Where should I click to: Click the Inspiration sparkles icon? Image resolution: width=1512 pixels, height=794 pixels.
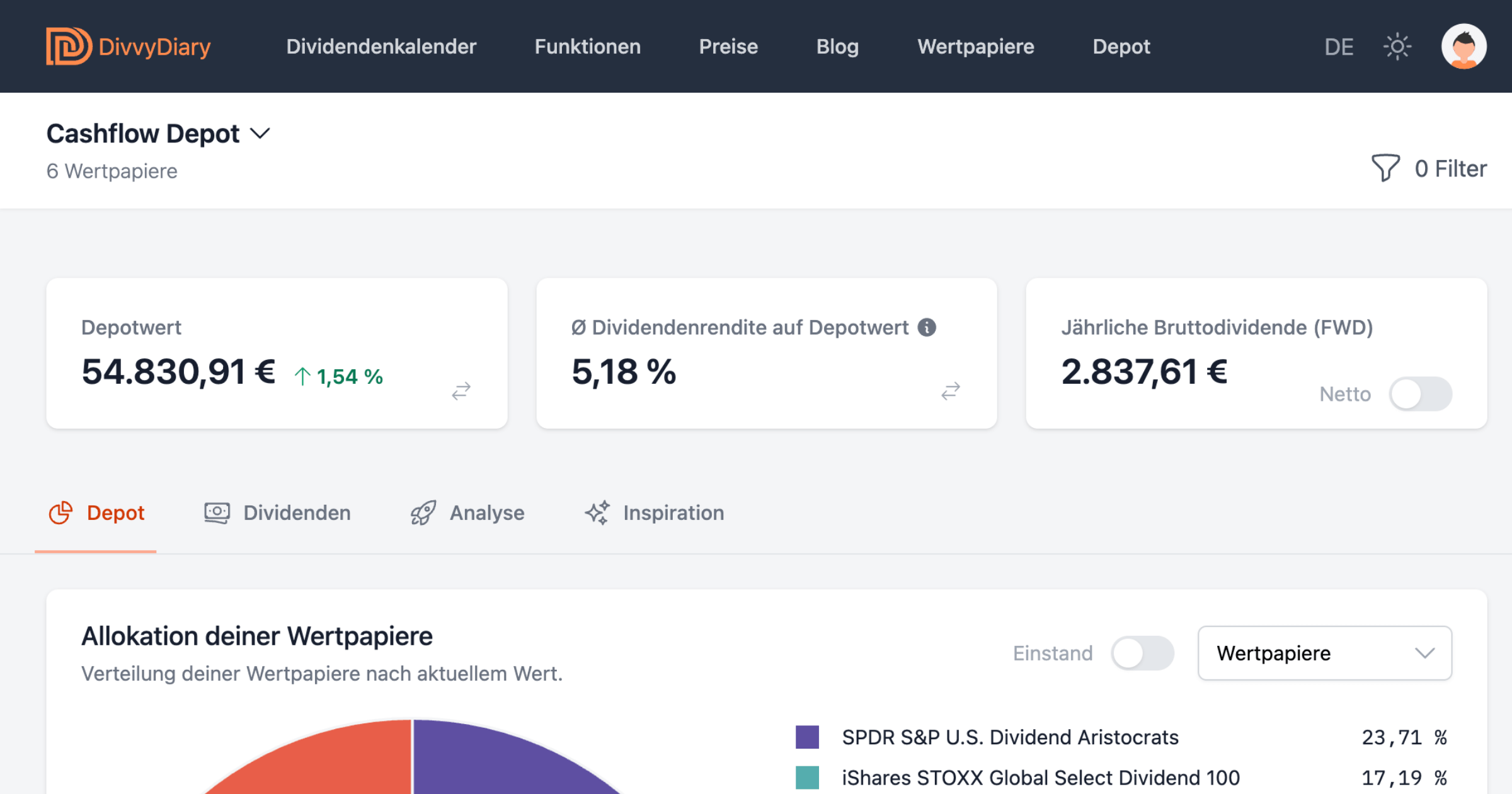tap(597, 513)
